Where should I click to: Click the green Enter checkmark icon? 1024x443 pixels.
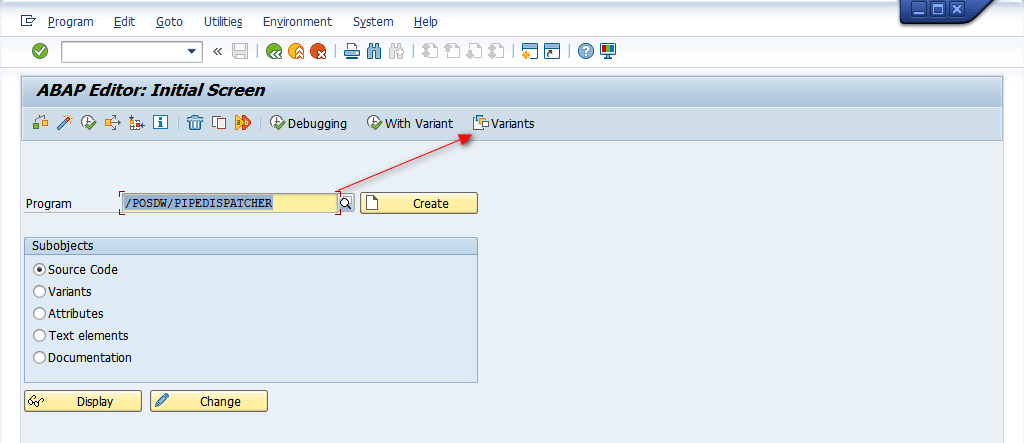pyautogui.click(x=40, y=51)
